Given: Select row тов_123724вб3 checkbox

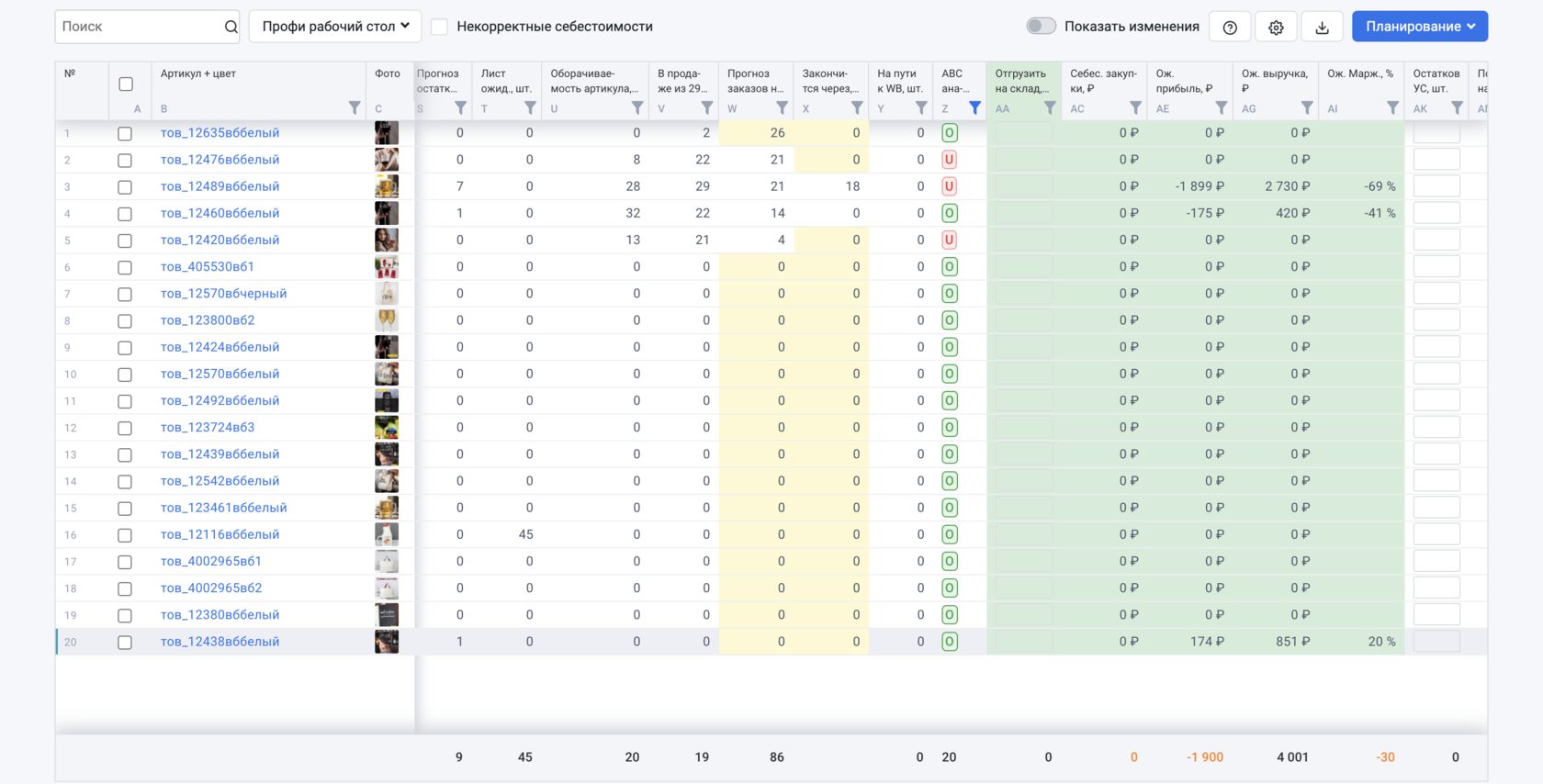Looking at the screenshot, I should 125,429.
